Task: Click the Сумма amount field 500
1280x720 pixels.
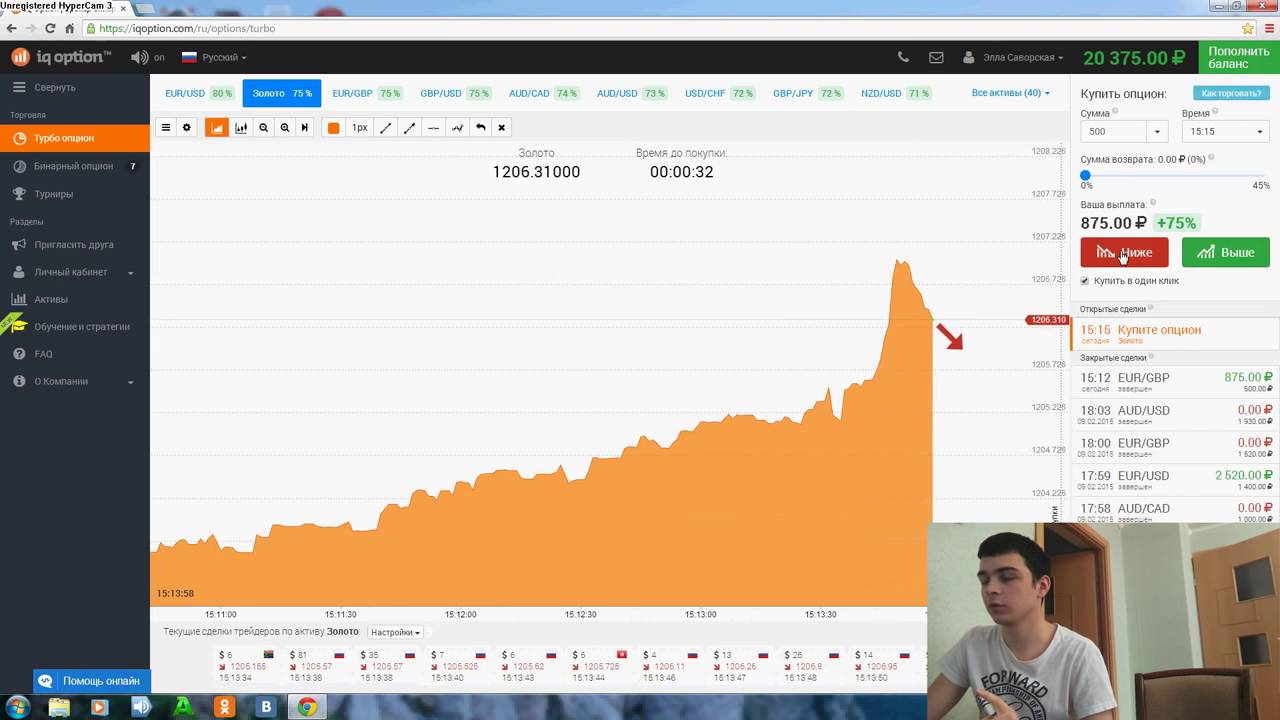Action: coord(1114,131)
